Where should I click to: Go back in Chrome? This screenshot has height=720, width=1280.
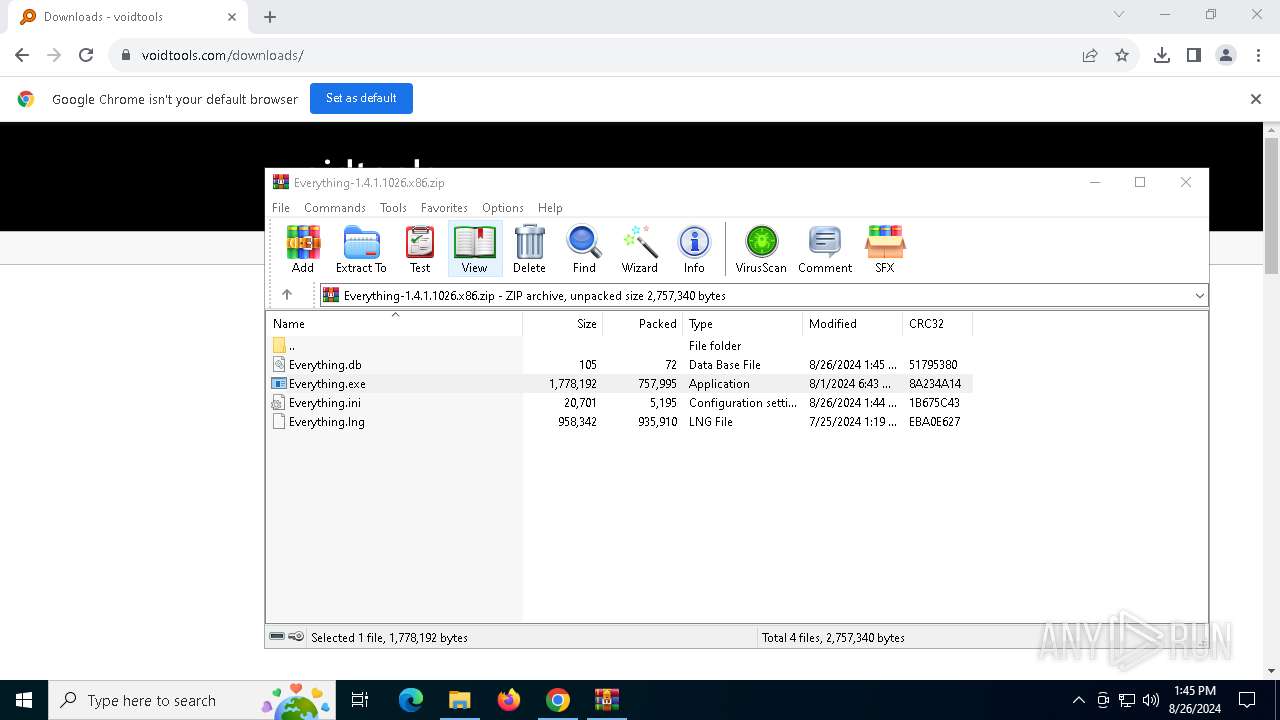click(22, 55)
